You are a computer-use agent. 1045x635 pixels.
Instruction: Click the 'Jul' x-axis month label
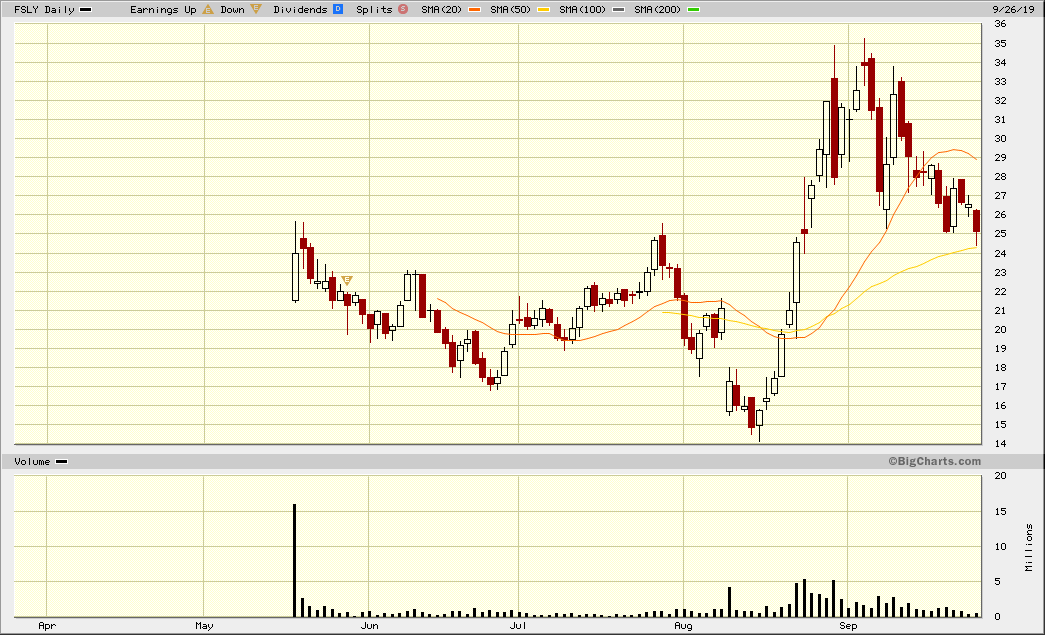(518, 626)
